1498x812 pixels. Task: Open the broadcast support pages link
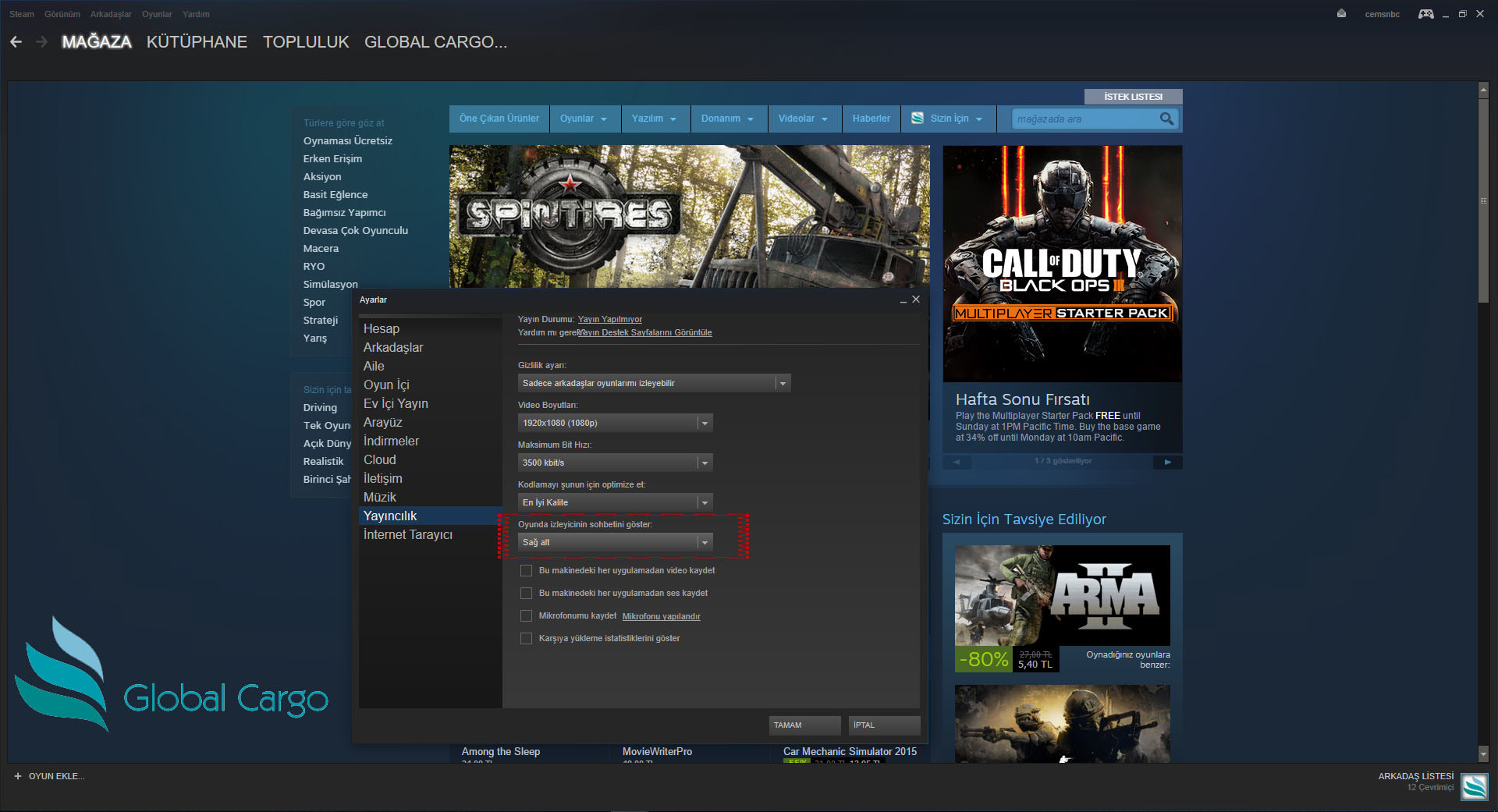pyautogui.click(x=645, y=333)
